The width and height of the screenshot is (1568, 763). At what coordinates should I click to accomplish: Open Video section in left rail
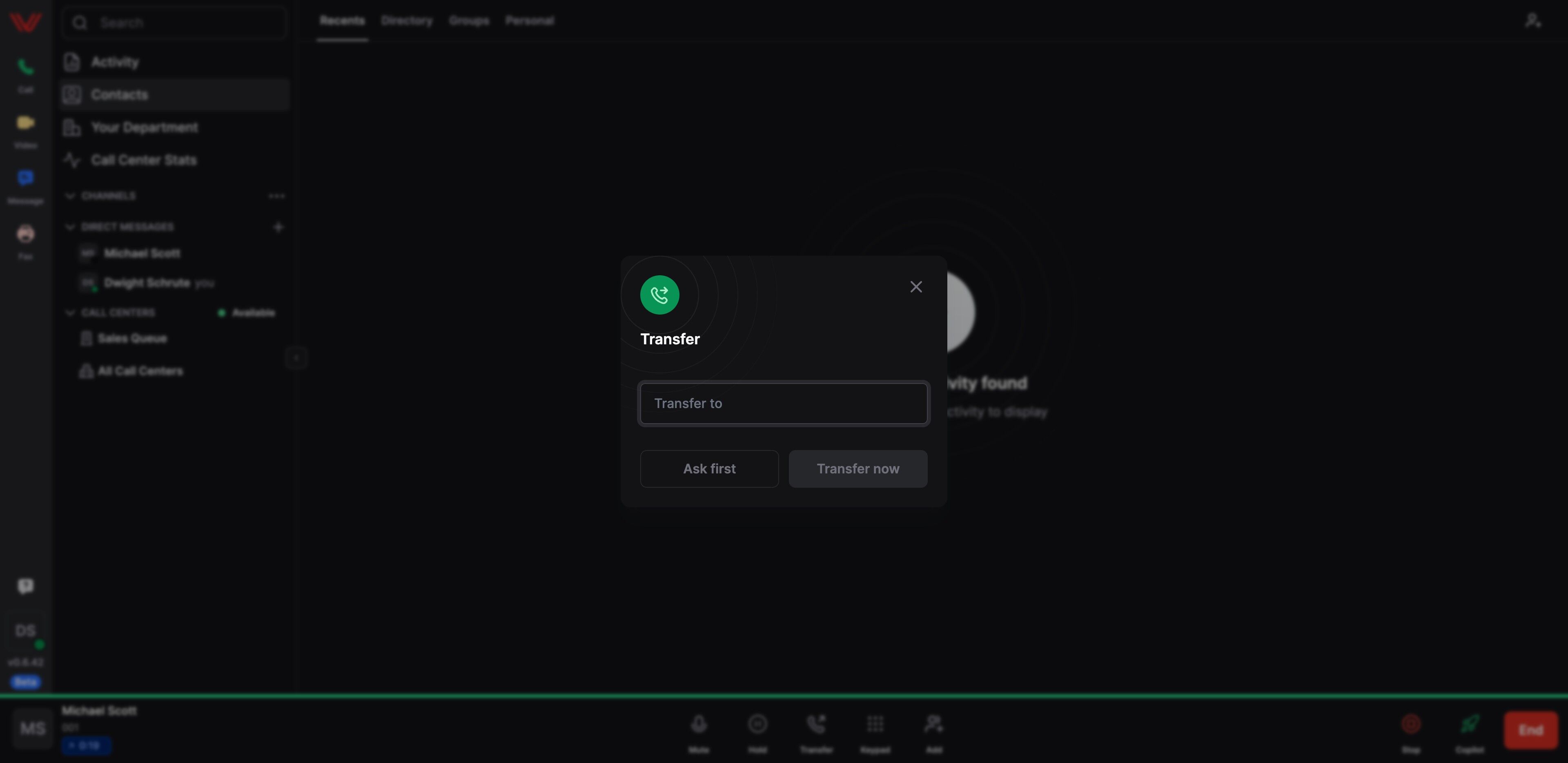pyautogui.click(x=26, y=124)
